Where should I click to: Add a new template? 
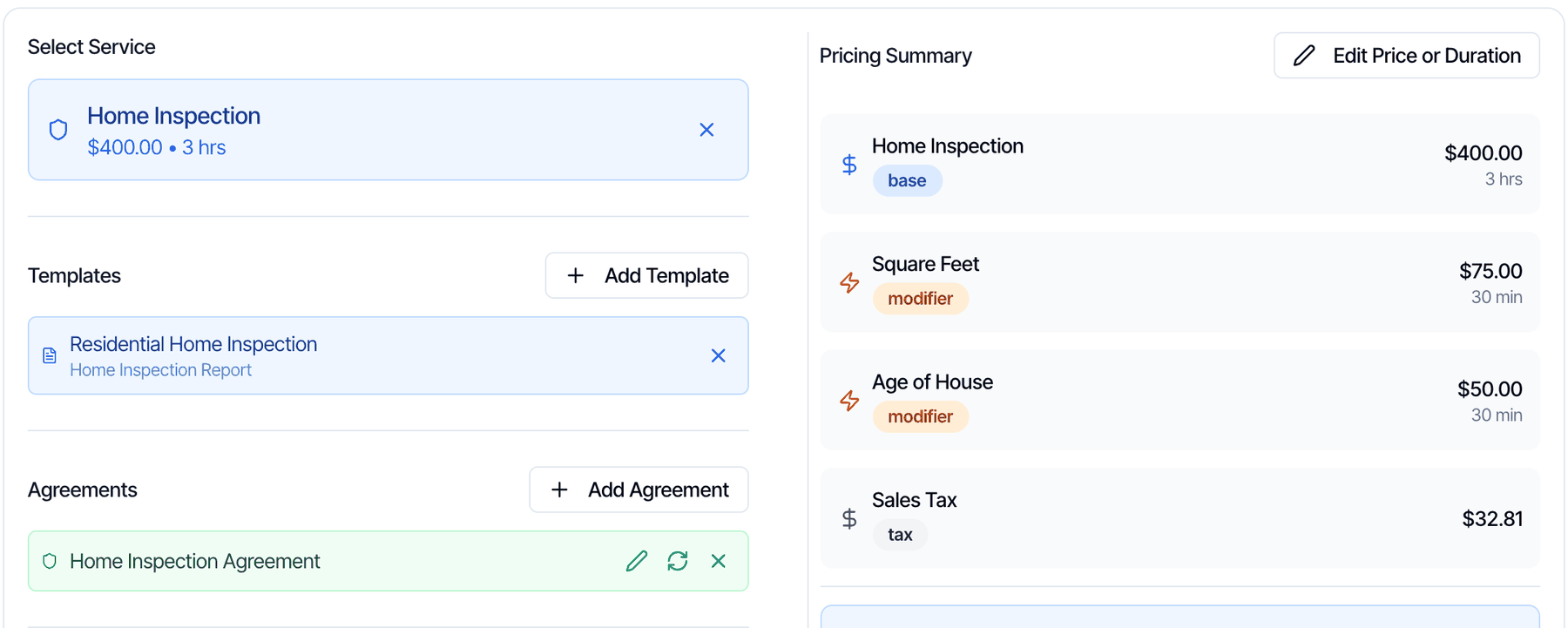(646, 275)
